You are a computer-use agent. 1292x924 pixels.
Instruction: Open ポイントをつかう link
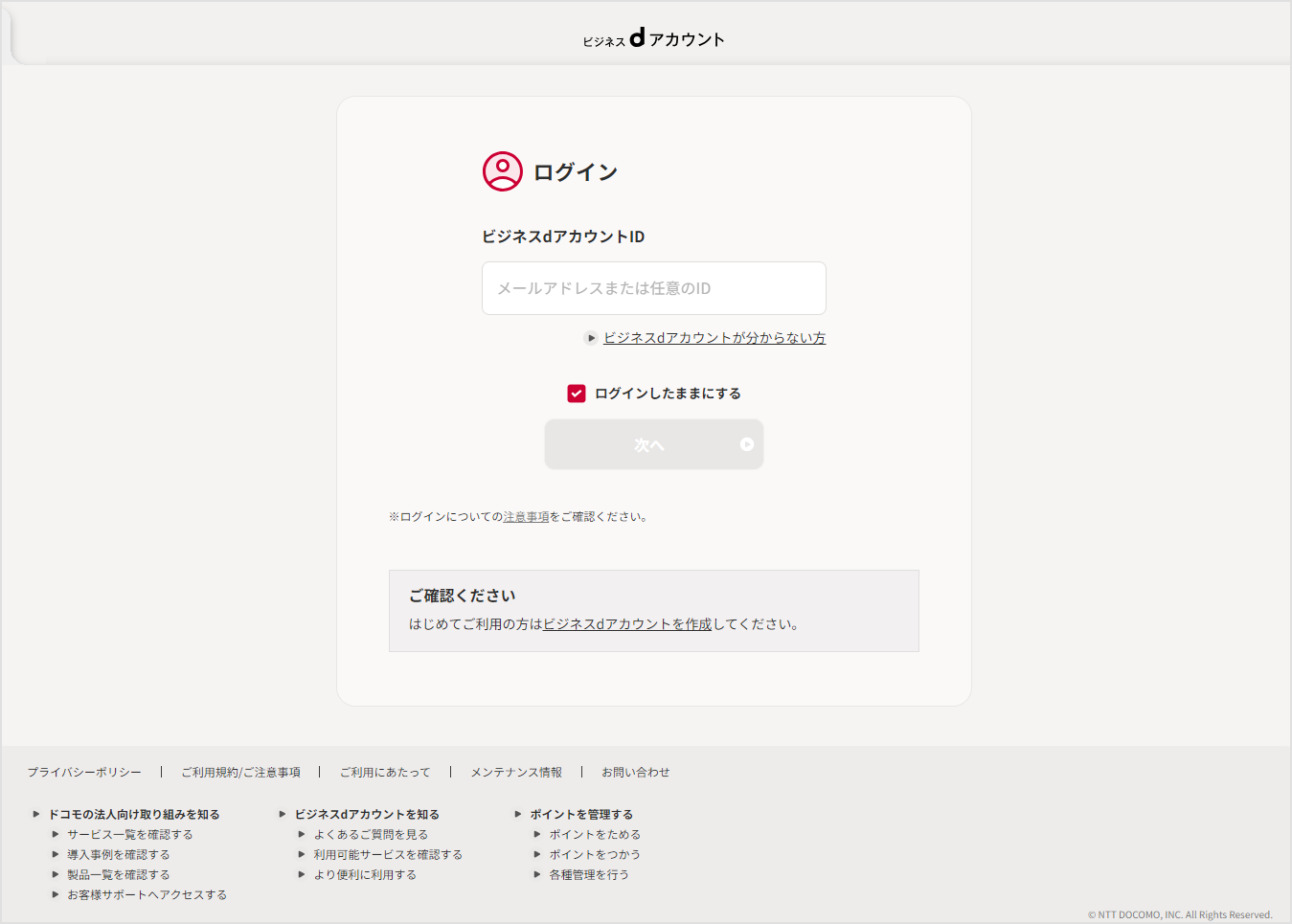click(x=596, y=855)
